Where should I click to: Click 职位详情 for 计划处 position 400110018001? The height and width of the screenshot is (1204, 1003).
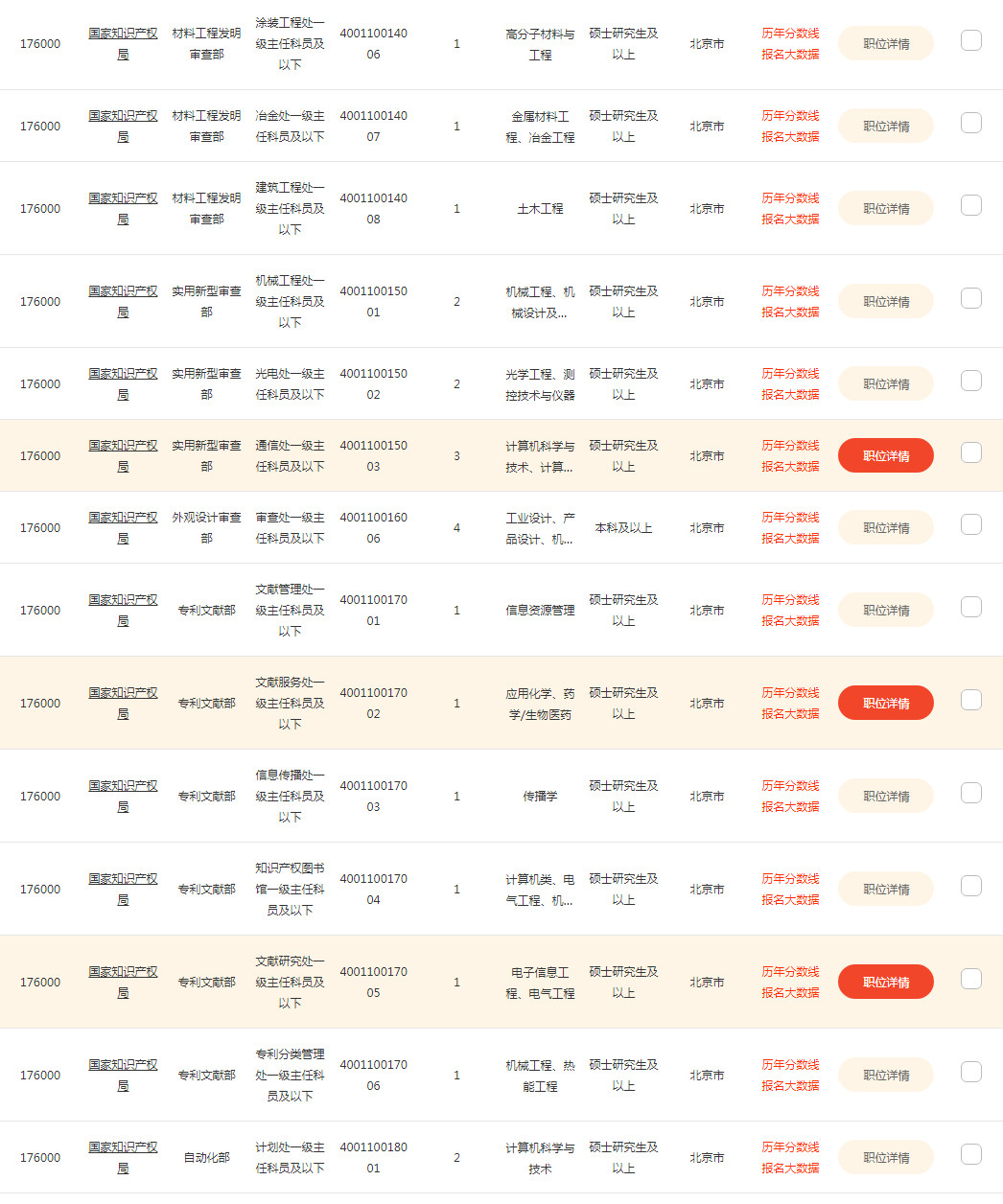[x=885, y=1158]
